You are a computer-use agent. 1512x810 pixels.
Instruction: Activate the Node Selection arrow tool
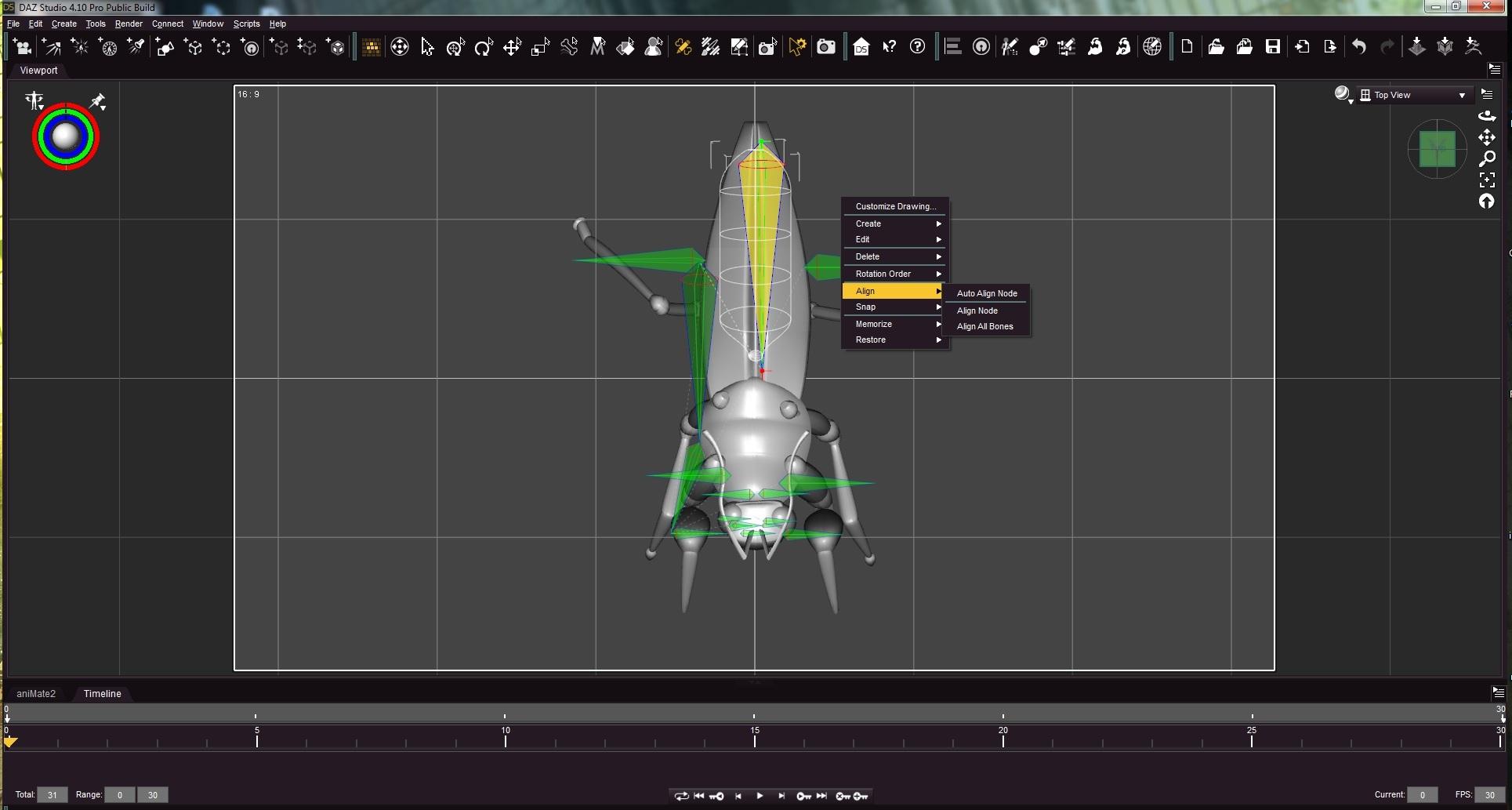[x=427, y=47]
